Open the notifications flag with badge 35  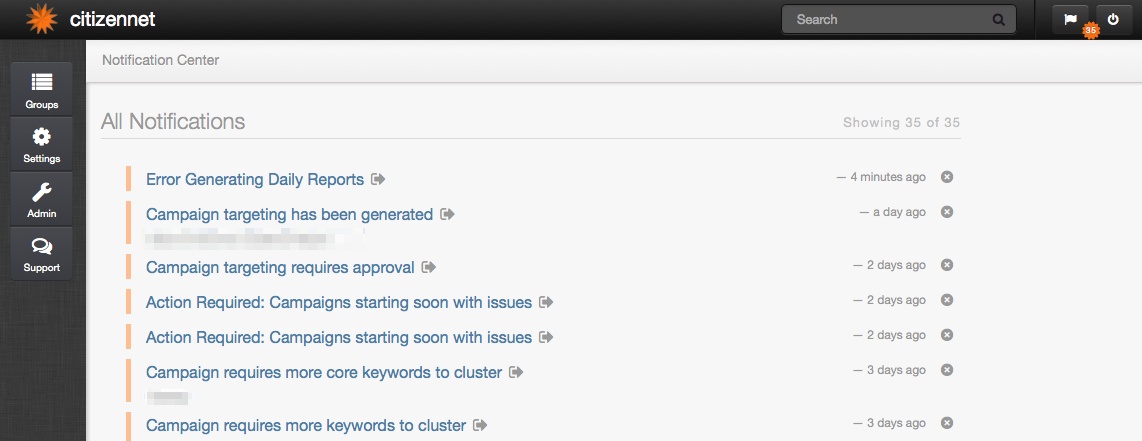1071,20
